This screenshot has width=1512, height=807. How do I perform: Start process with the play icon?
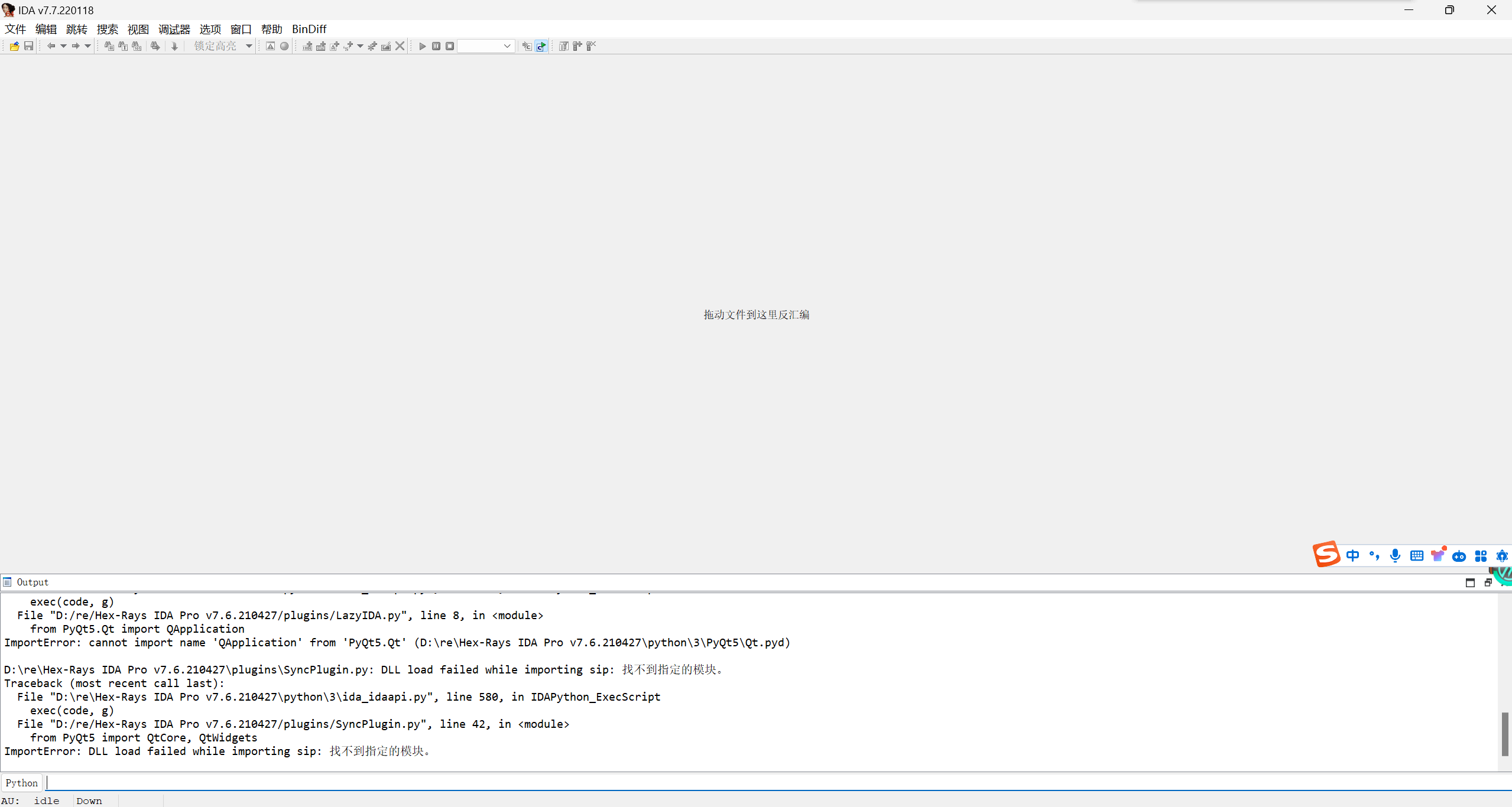(422, 46)
